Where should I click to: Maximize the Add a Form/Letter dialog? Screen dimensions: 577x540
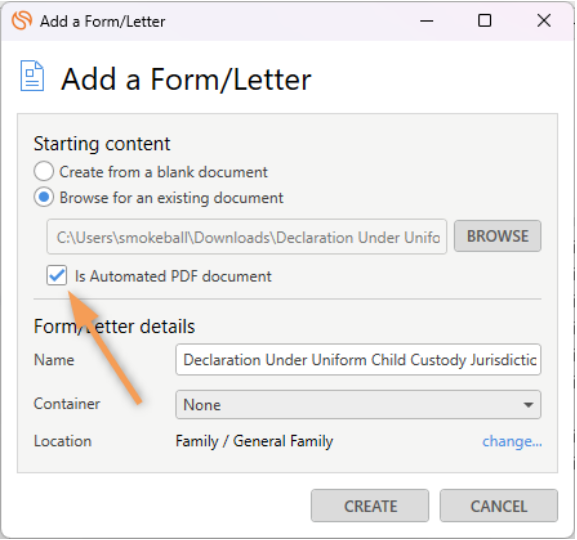(x=484, y=21)
